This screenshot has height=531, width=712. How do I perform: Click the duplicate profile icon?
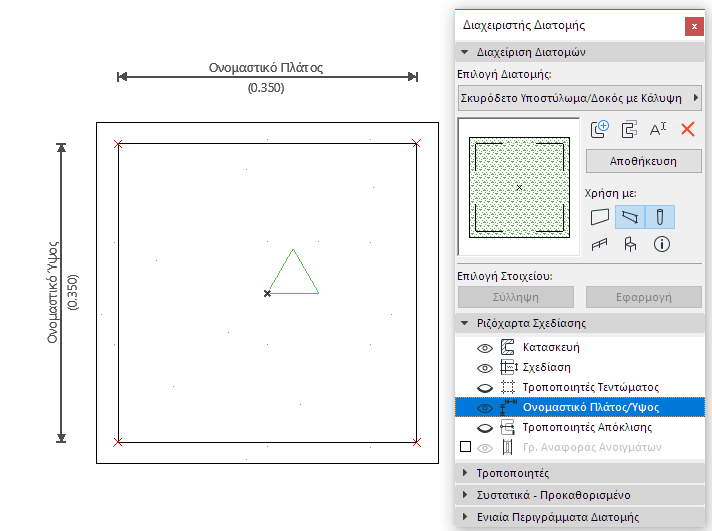(629, 129)
